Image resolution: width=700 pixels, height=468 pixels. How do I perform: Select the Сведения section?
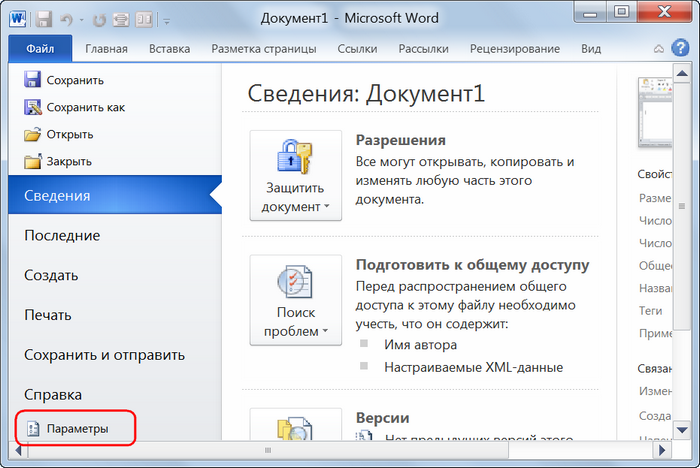tap(115, 195)
